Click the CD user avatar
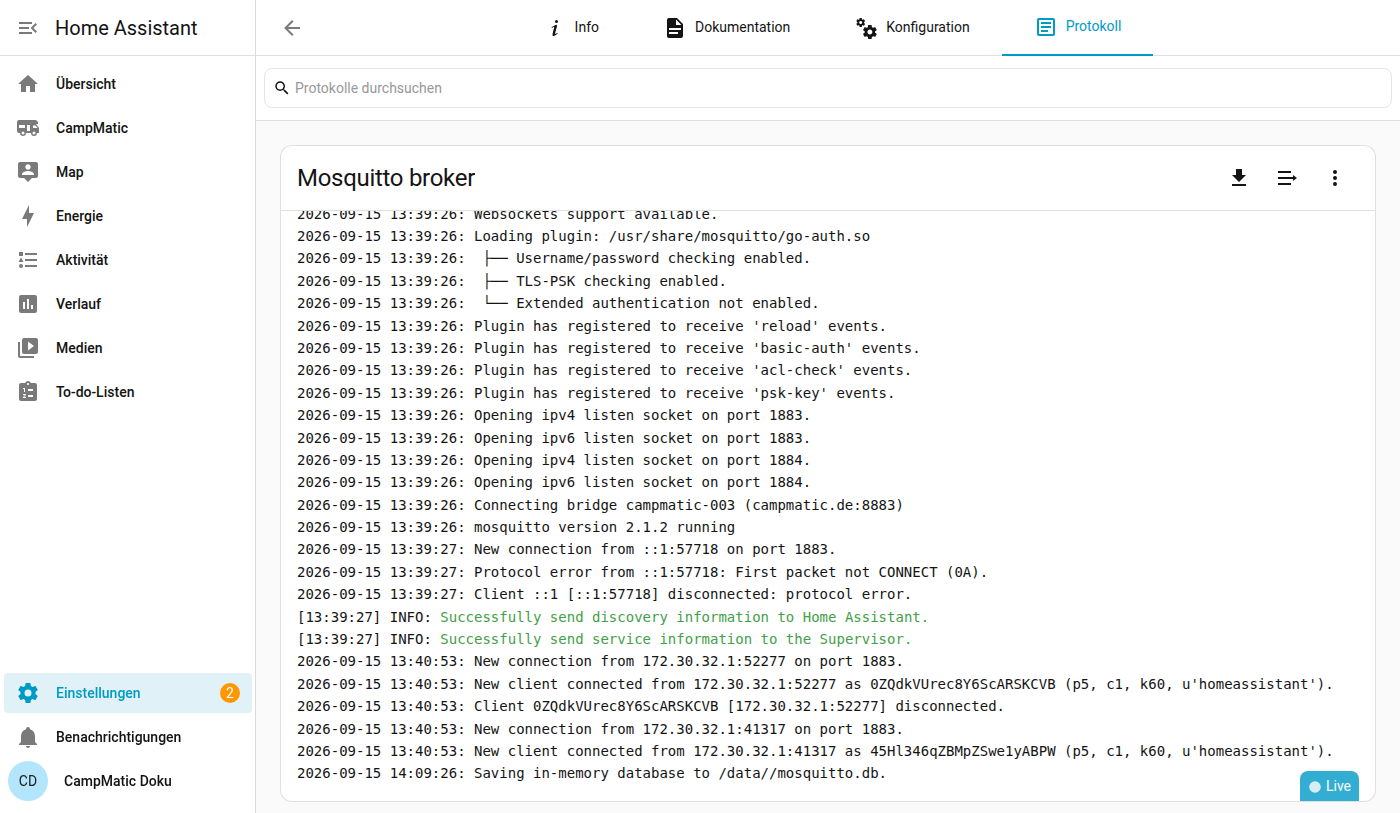The image size is (1400, 813). 28,781
